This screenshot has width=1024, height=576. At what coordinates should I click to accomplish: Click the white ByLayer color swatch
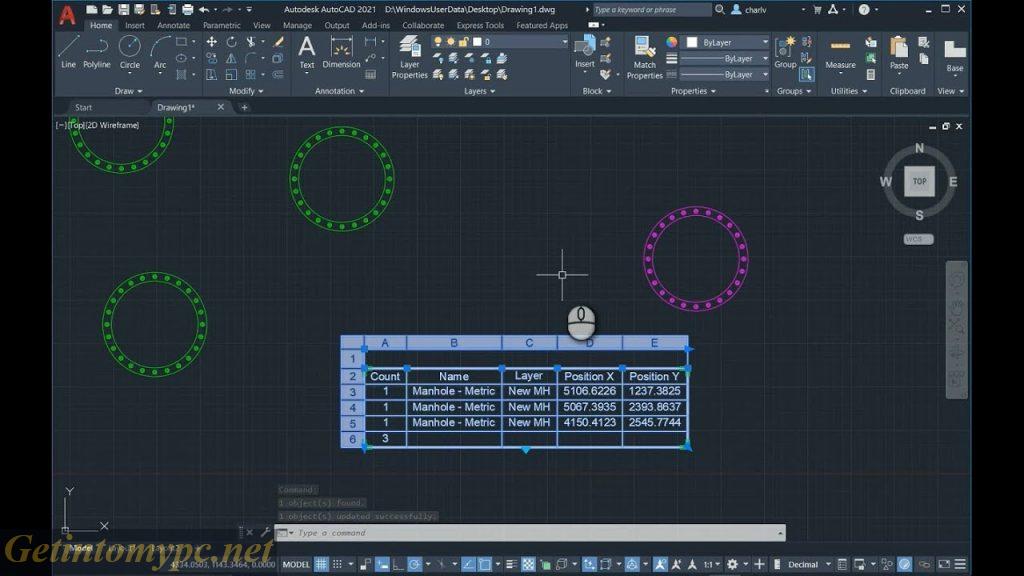(692, 42)
